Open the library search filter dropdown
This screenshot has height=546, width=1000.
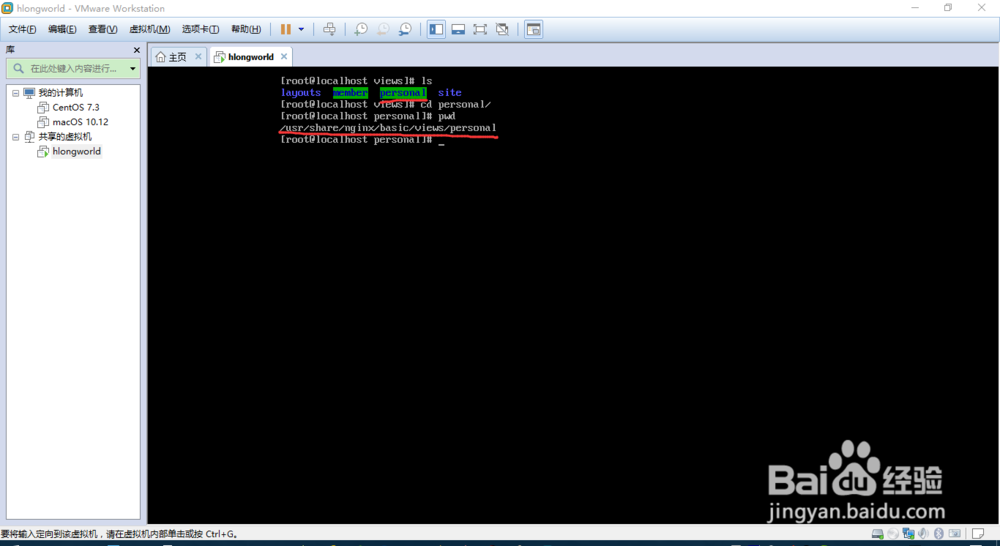[133, 68]
